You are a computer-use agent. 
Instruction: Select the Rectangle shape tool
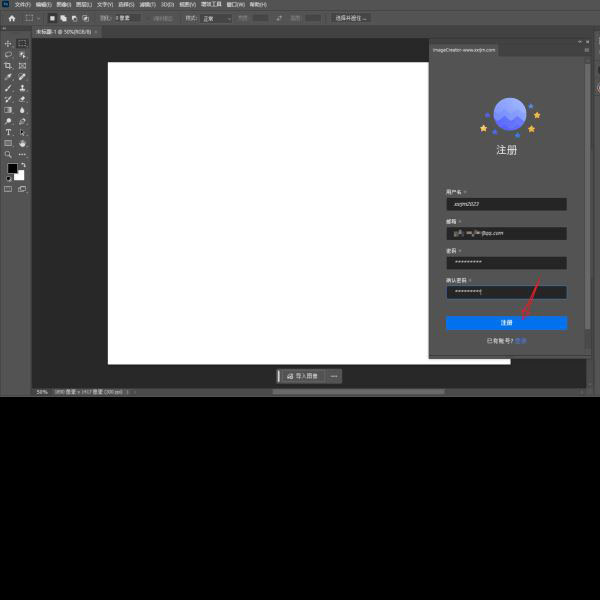point(8,143)
